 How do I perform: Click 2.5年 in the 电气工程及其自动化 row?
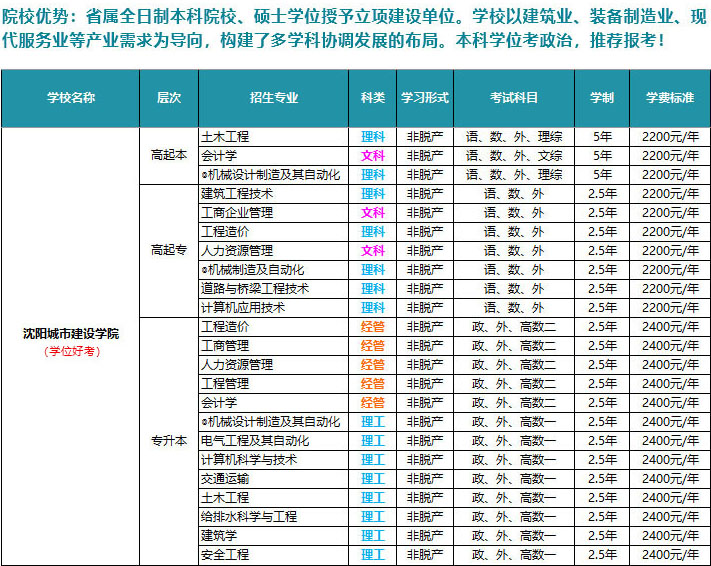(602, 441)
